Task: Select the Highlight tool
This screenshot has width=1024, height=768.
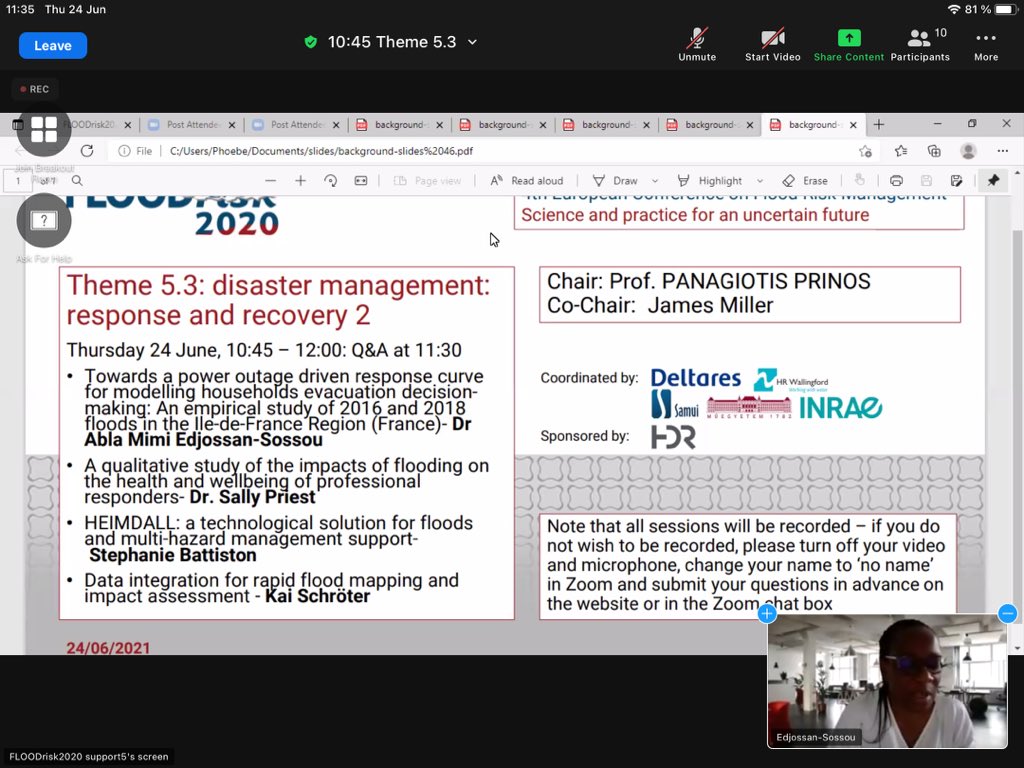Action: point(709,181)
